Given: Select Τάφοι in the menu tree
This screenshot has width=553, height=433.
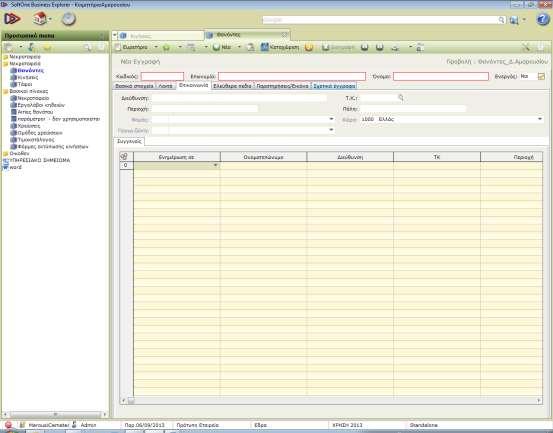Looking at the screenshot, I should [x=25, y=84].
